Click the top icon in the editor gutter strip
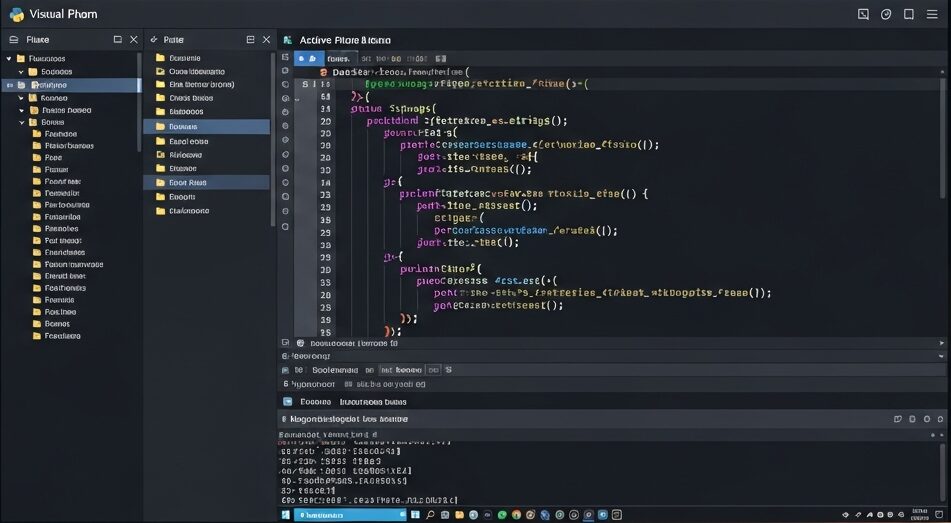Viewport: 951px width, 523px height. 286,58
